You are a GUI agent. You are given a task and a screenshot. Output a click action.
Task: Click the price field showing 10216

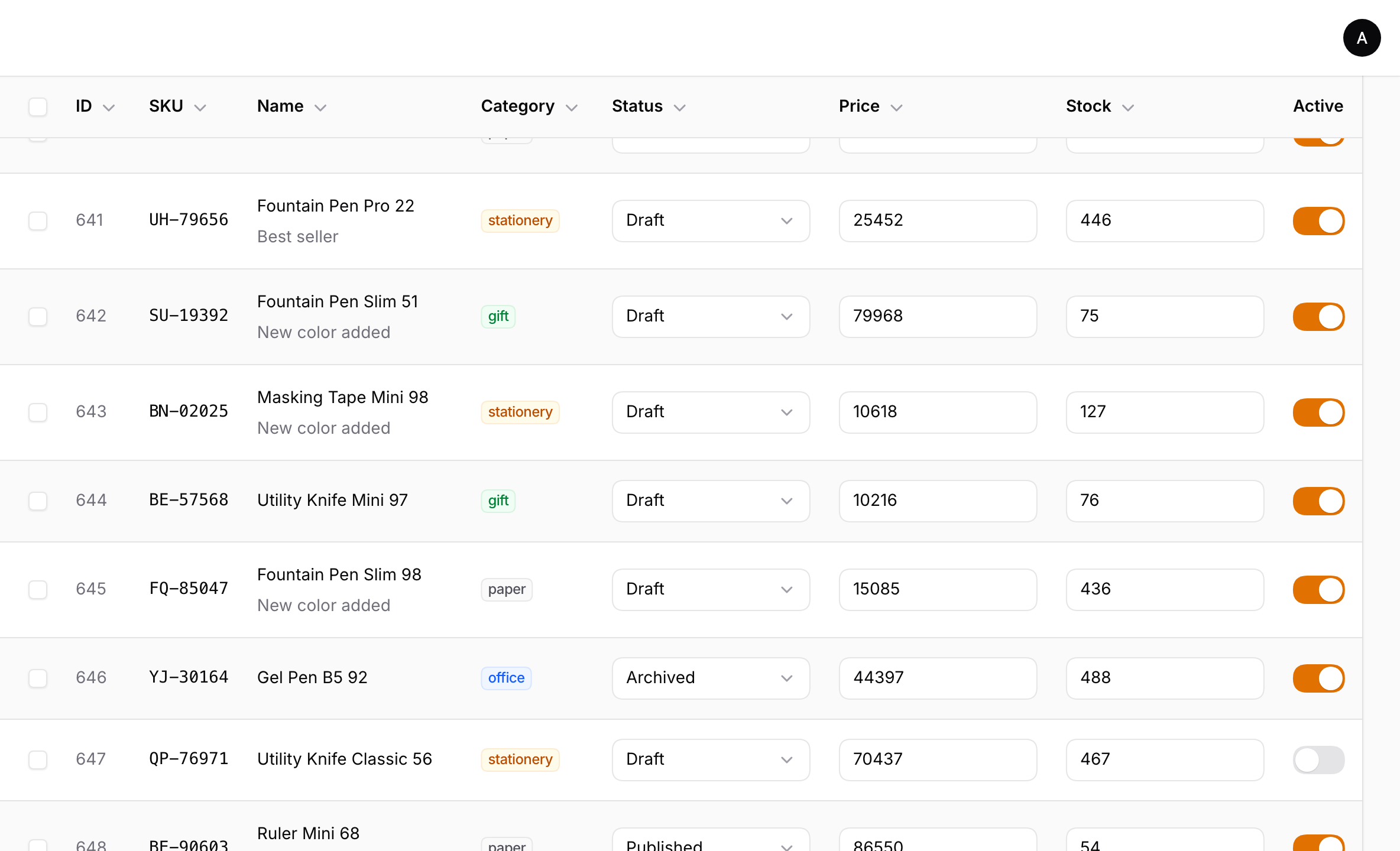[938, 501]
